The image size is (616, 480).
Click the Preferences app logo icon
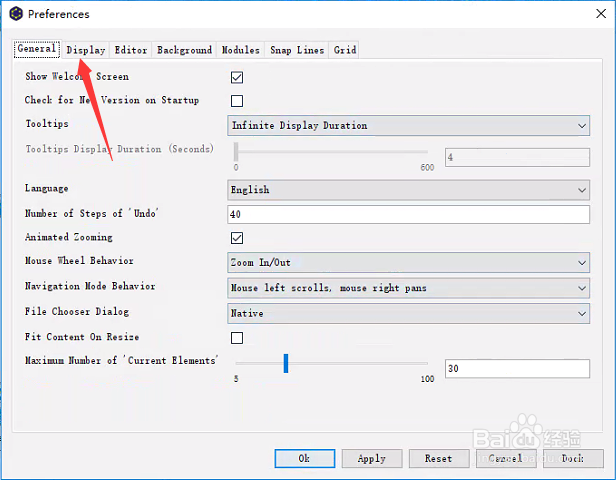coord(16,14)
